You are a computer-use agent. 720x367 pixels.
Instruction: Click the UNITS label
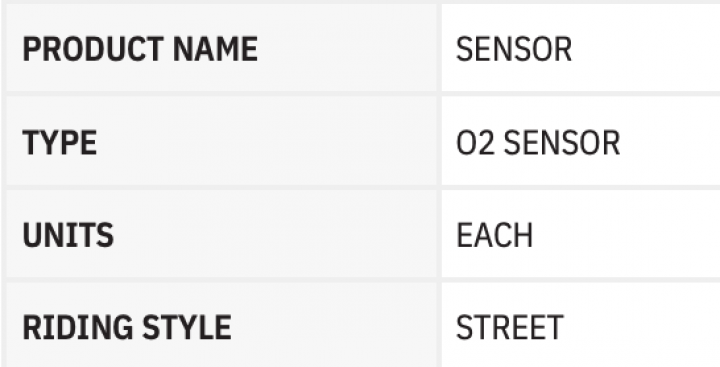(x=68, y=235)
